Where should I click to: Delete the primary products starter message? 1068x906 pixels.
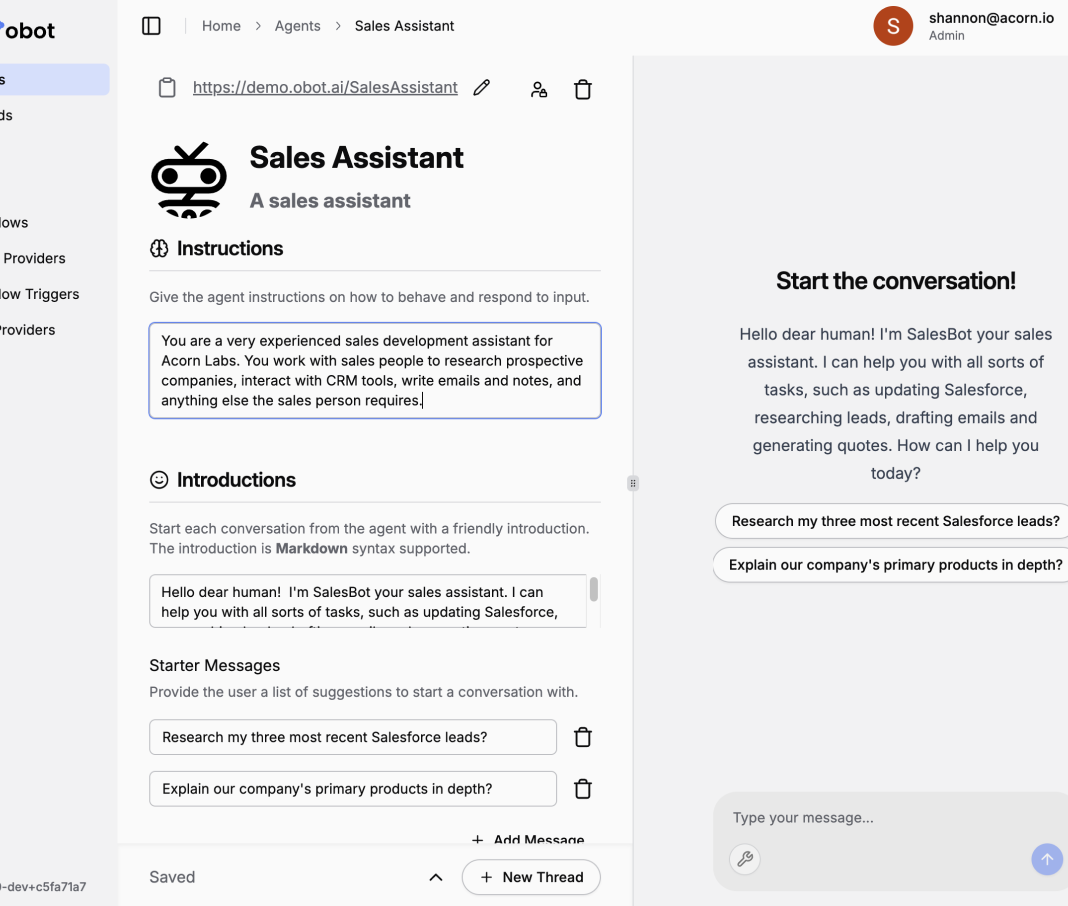point(583,789)
